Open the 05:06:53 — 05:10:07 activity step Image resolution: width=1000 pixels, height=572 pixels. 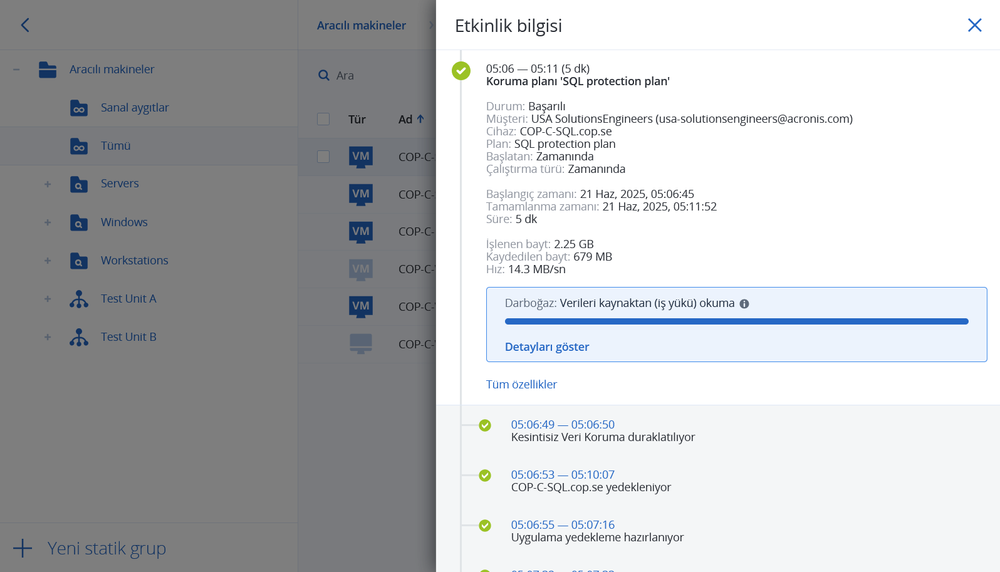pyautogui.click(x=562, y=474)
